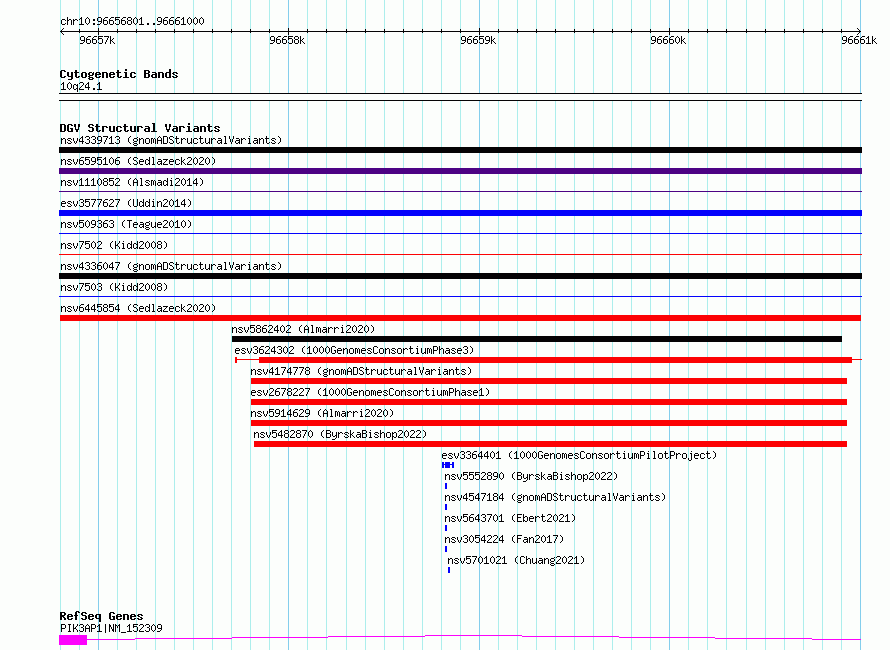
Task: Click the blue tick under nsv4547184
Action: coord(446,507)
